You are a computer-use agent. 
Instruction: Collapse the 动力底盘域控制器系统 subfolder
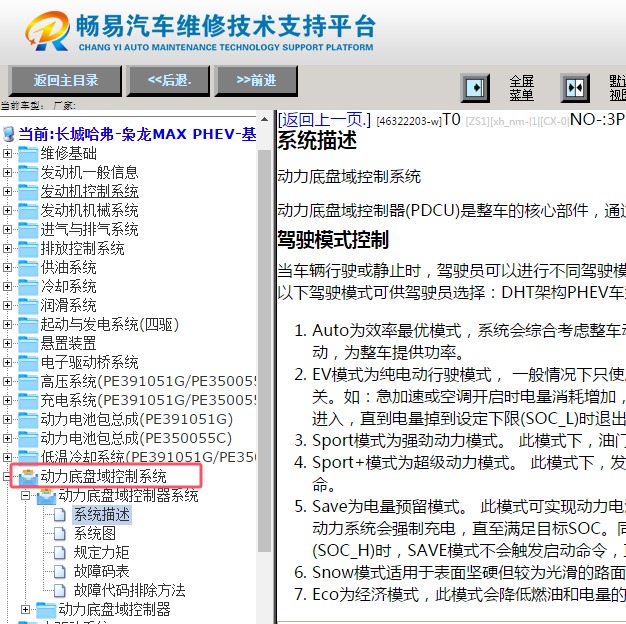[26, 495]
